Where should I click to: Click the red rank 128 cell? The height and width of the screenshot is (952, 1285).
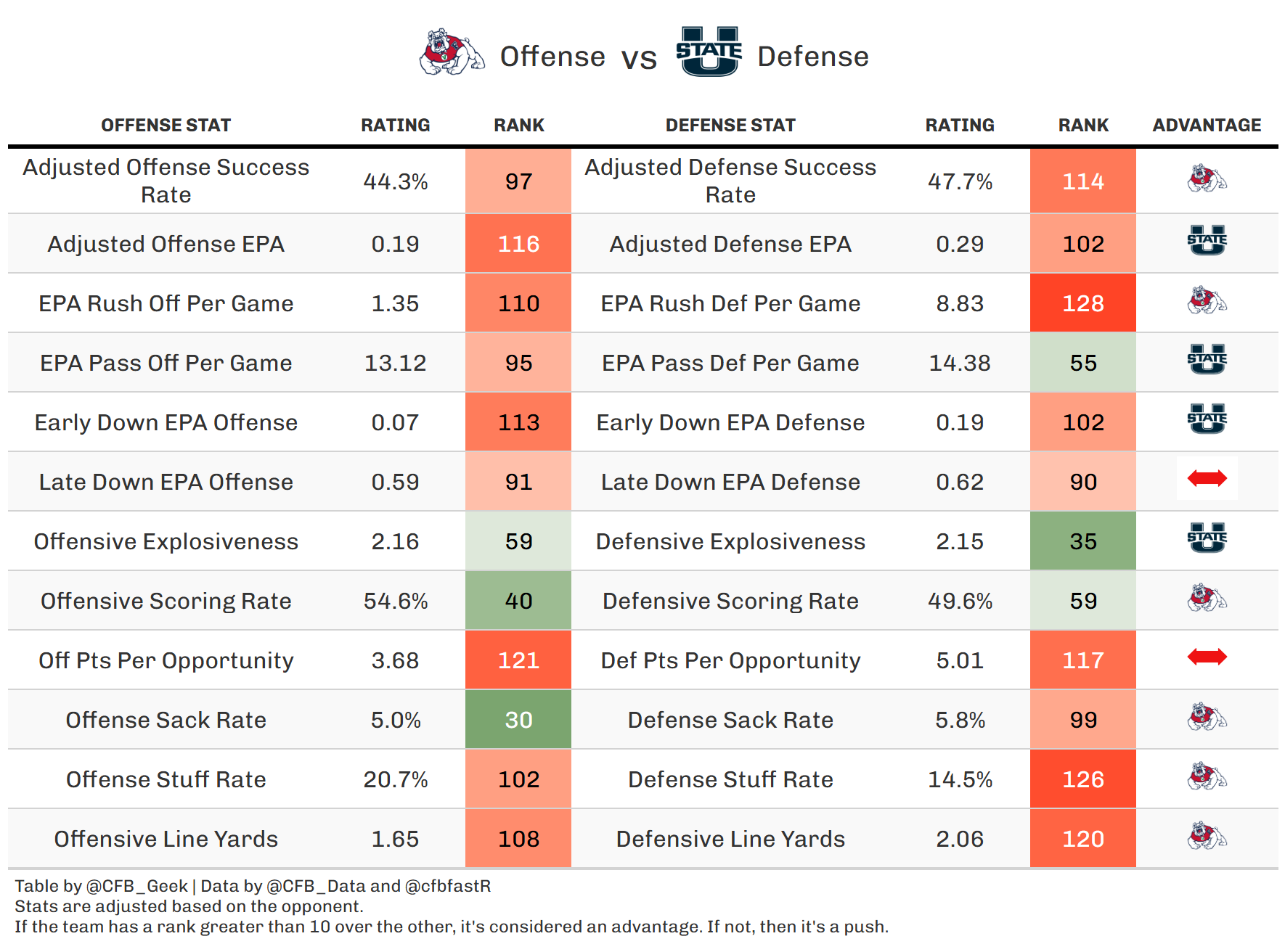click(1083, 303)
